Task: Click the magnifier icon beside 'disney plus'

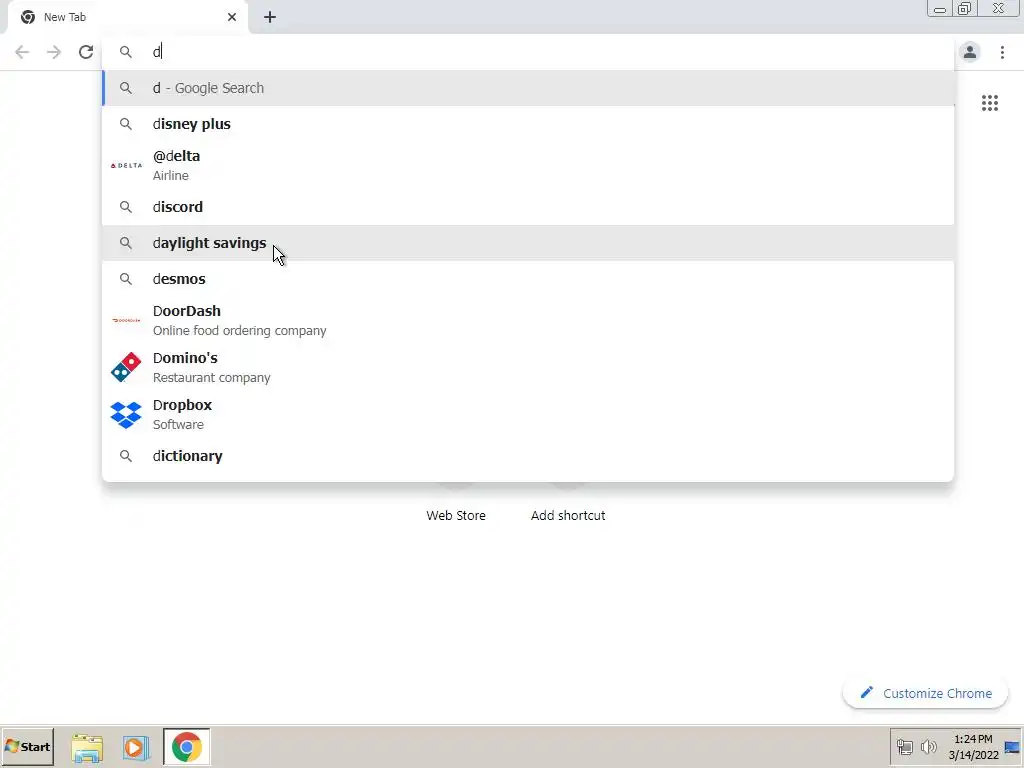Action: pyautogui.click(x=126, y=124)
